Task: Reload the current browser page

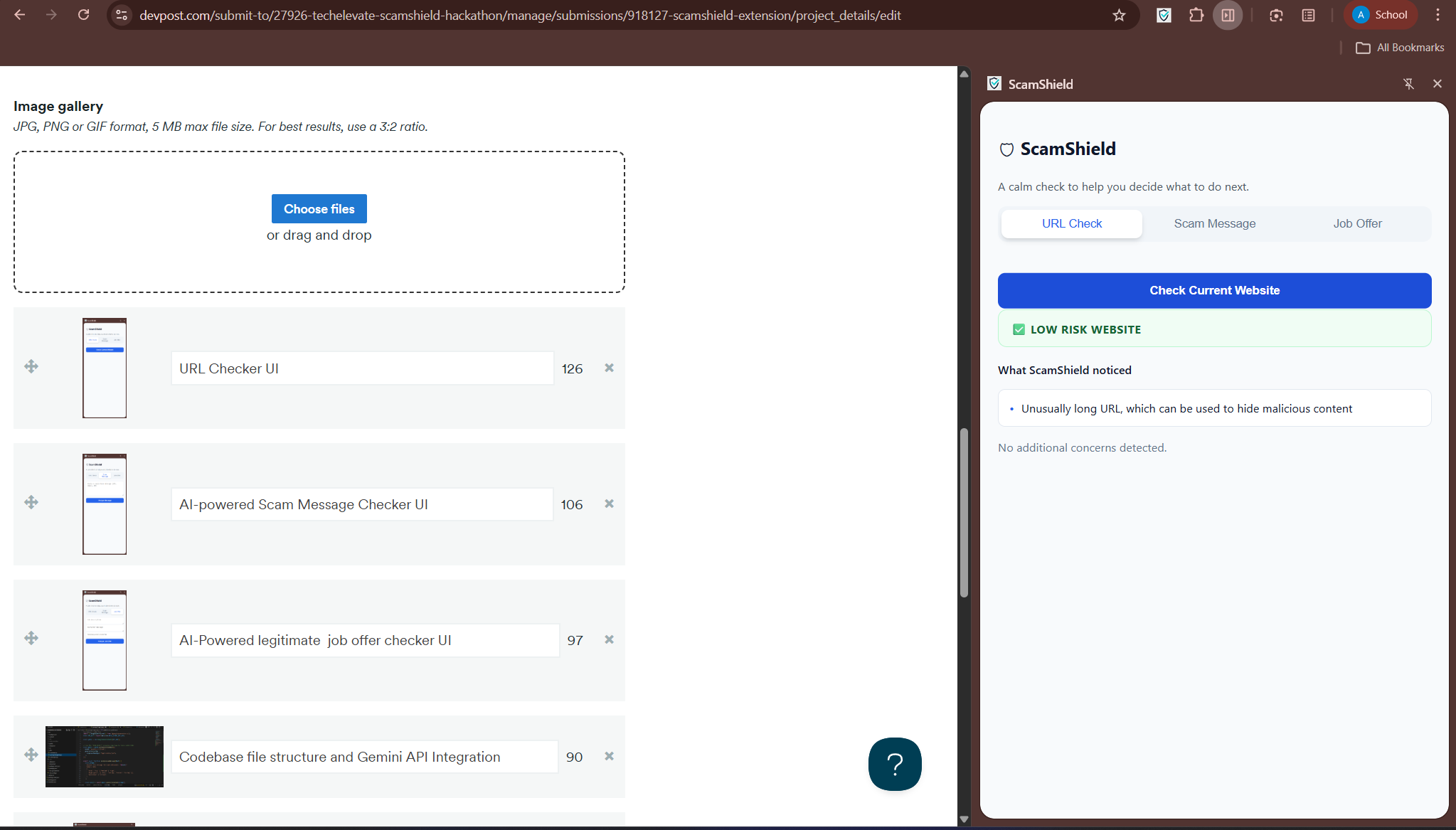Action: click(x=84, y=15)
